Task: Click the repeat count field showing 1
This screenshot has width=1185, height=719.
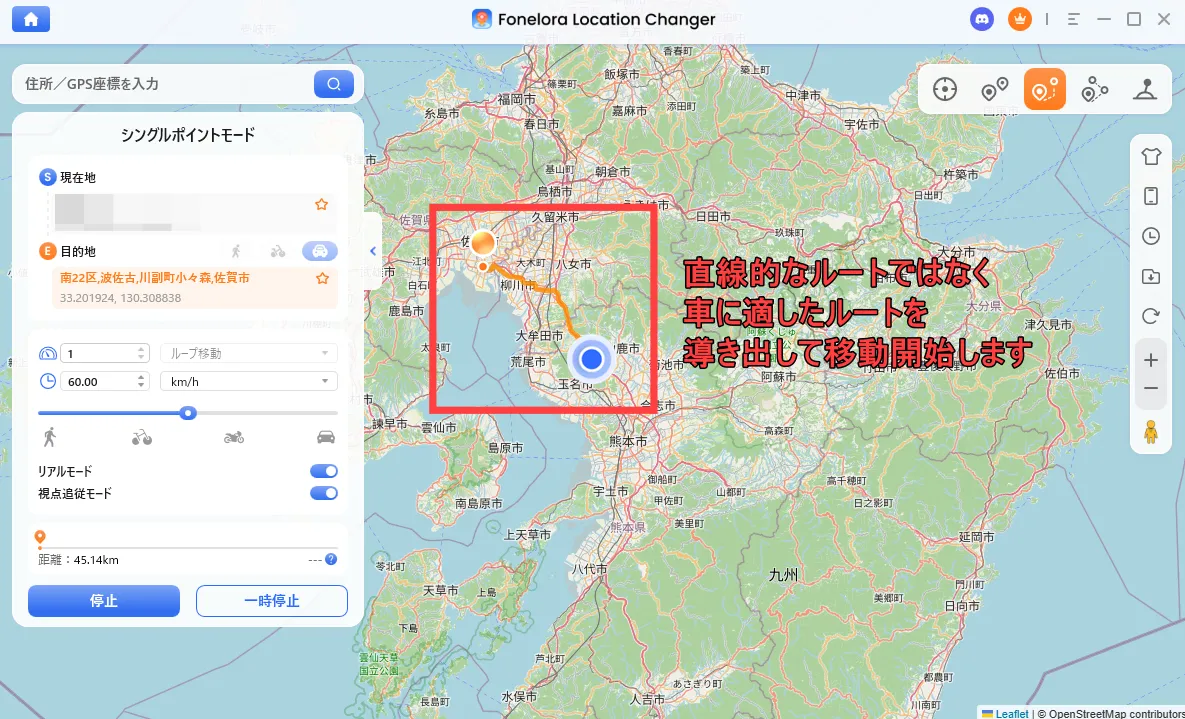Action: 103,353
